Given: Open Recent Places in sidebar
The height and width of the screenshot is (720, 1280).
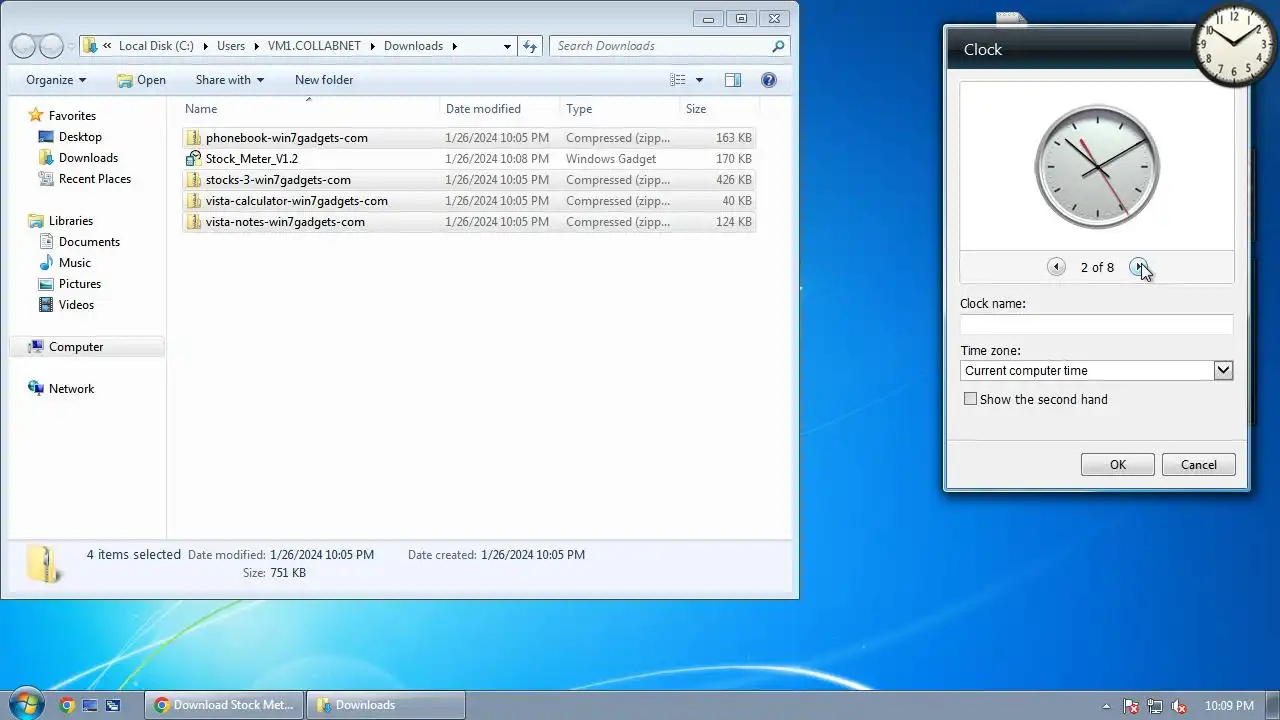Looking at the screenshot, I should click(95, 179).
